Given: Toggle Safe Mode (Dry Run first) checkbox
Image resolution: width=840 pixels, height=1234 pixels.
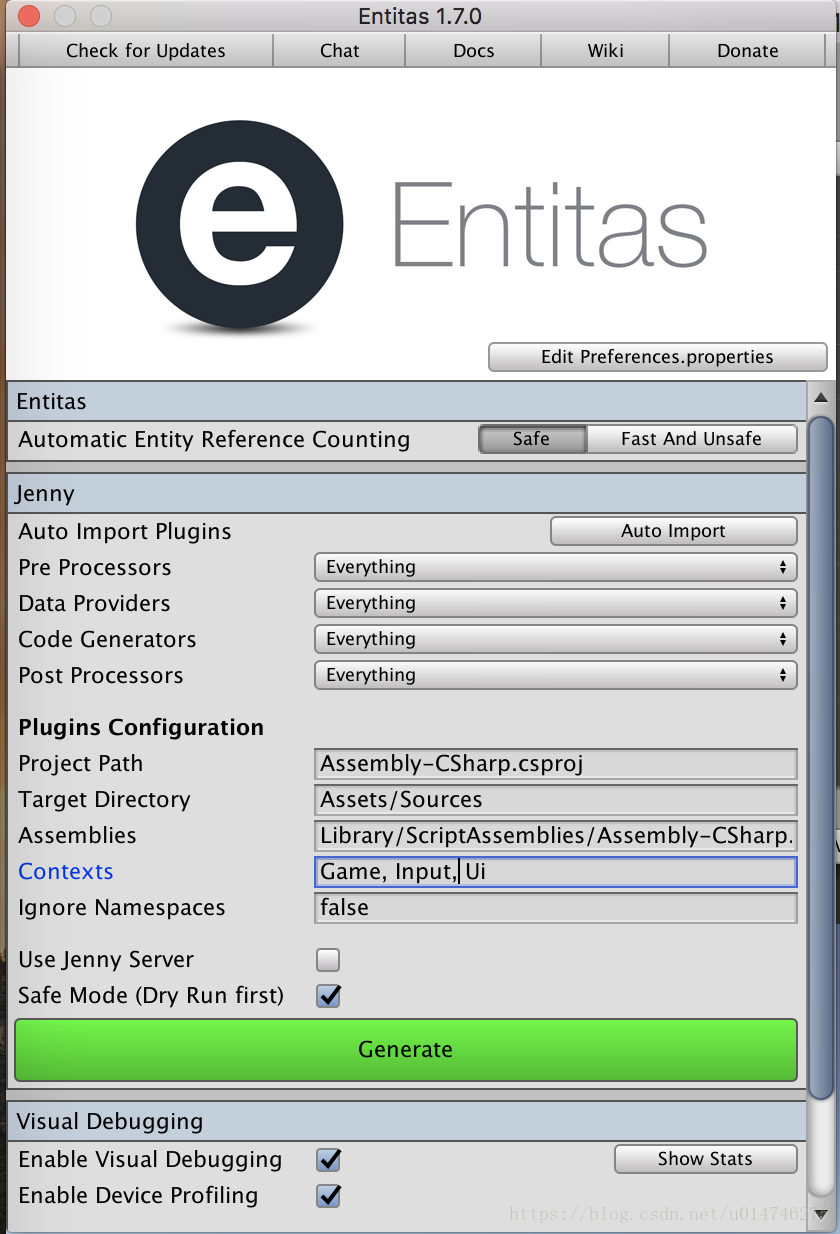Looking at the screenshot, I should click(328, 996).
